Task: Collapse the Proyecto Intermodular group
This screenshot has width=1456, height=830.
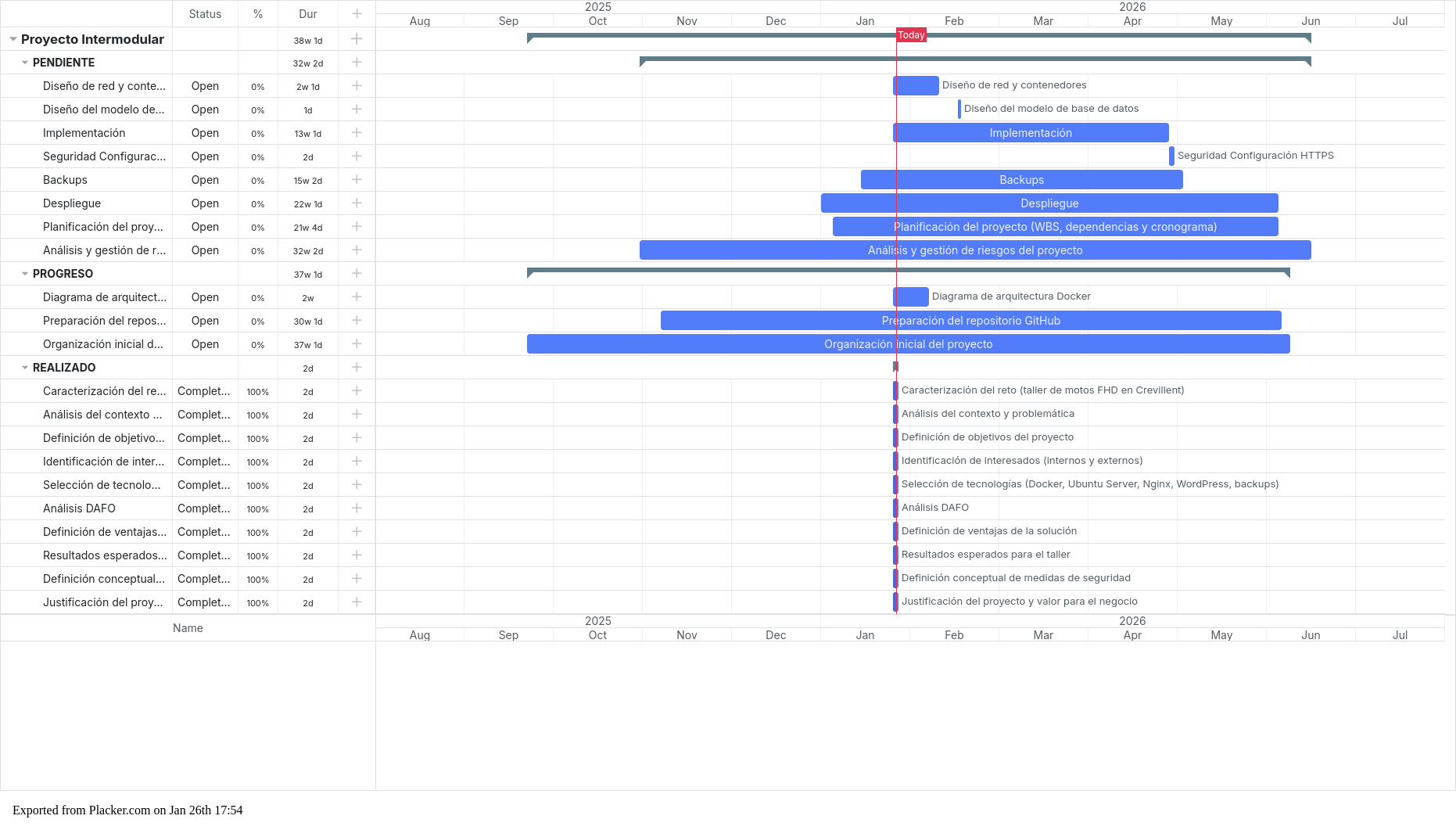Action: 12,38
